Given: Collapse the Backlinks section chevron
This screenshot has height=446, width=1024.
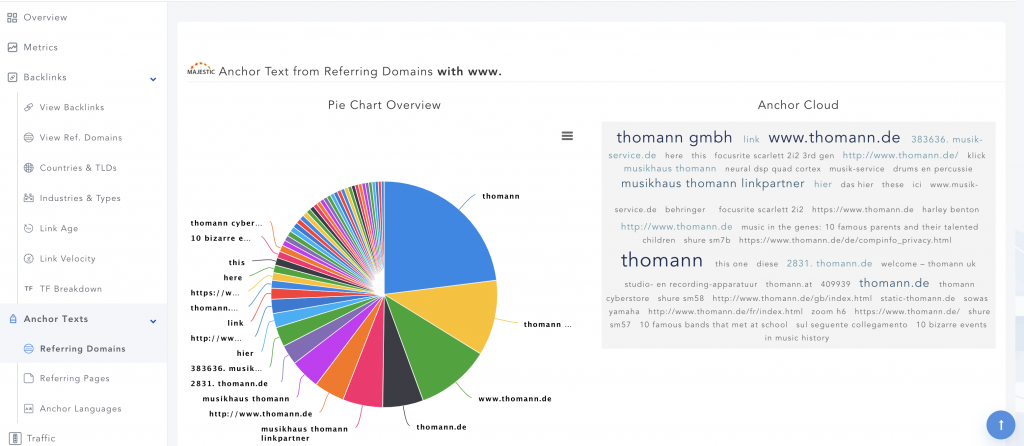Looking at the screenshot, I should (153, 79).
